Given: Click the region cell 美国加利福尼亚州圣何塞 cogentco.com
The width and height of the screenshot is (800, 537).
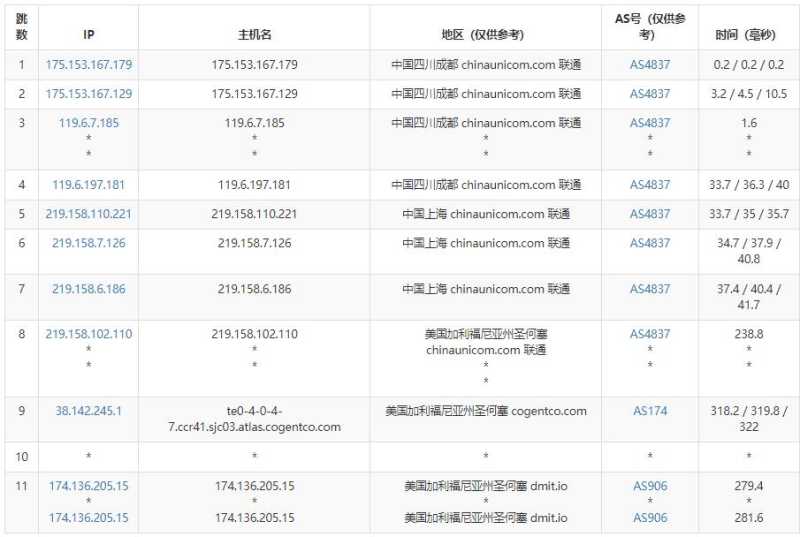Looking at the screenshot, I should 486,411.
